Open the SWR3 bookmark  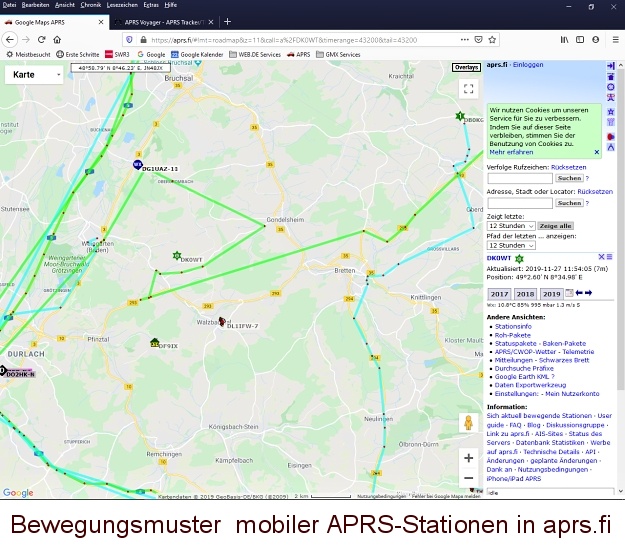click(x=117, y=55)
